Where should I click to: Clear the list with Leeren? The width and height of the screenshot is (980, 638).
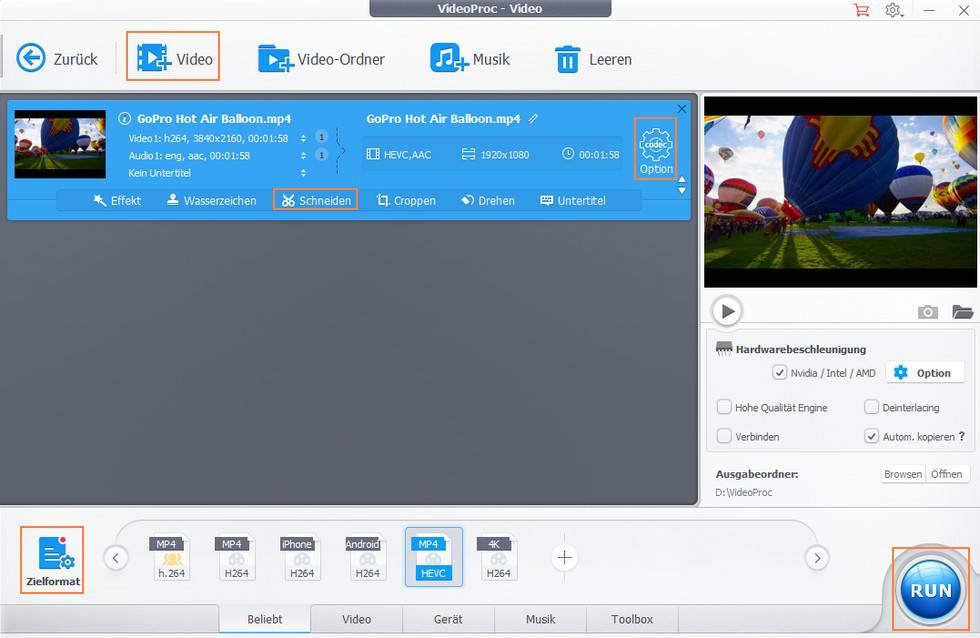(x=593, y=59)
